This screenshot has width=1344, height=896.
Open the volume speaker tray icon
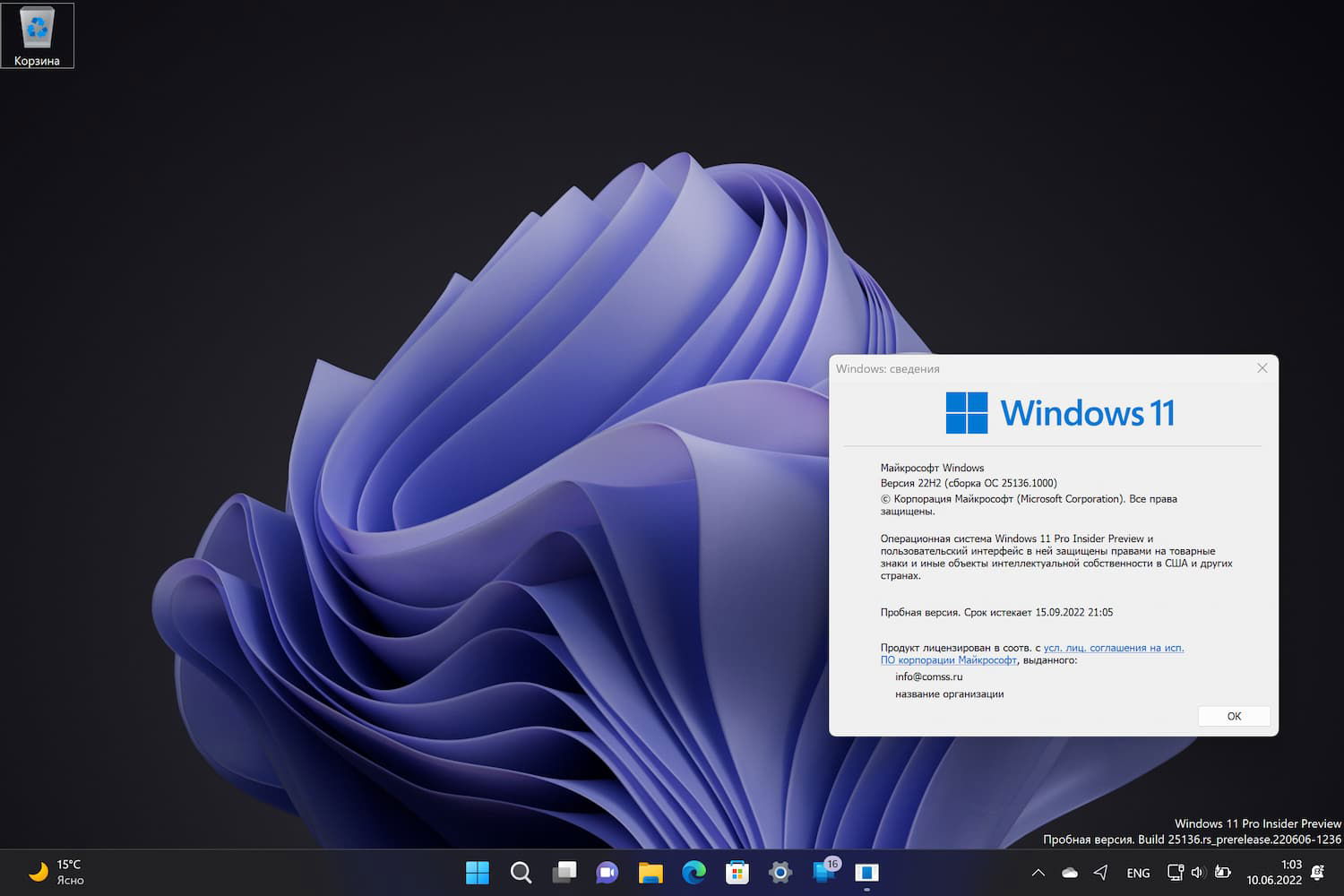click(x=1198, y=872)
